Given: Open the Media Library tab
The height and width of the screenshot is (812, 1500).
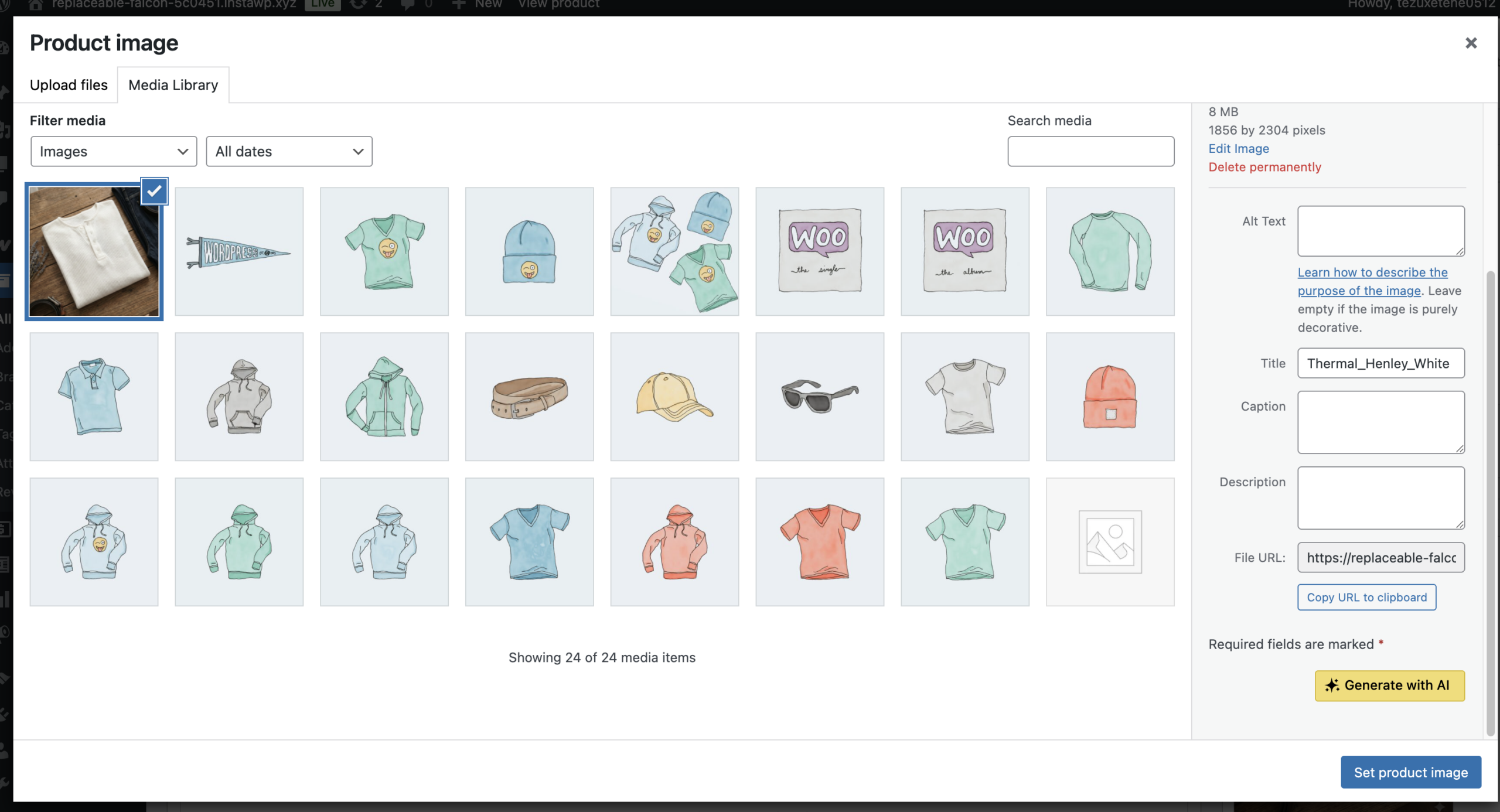Looking at the screenshot, I should coord(173,85).
